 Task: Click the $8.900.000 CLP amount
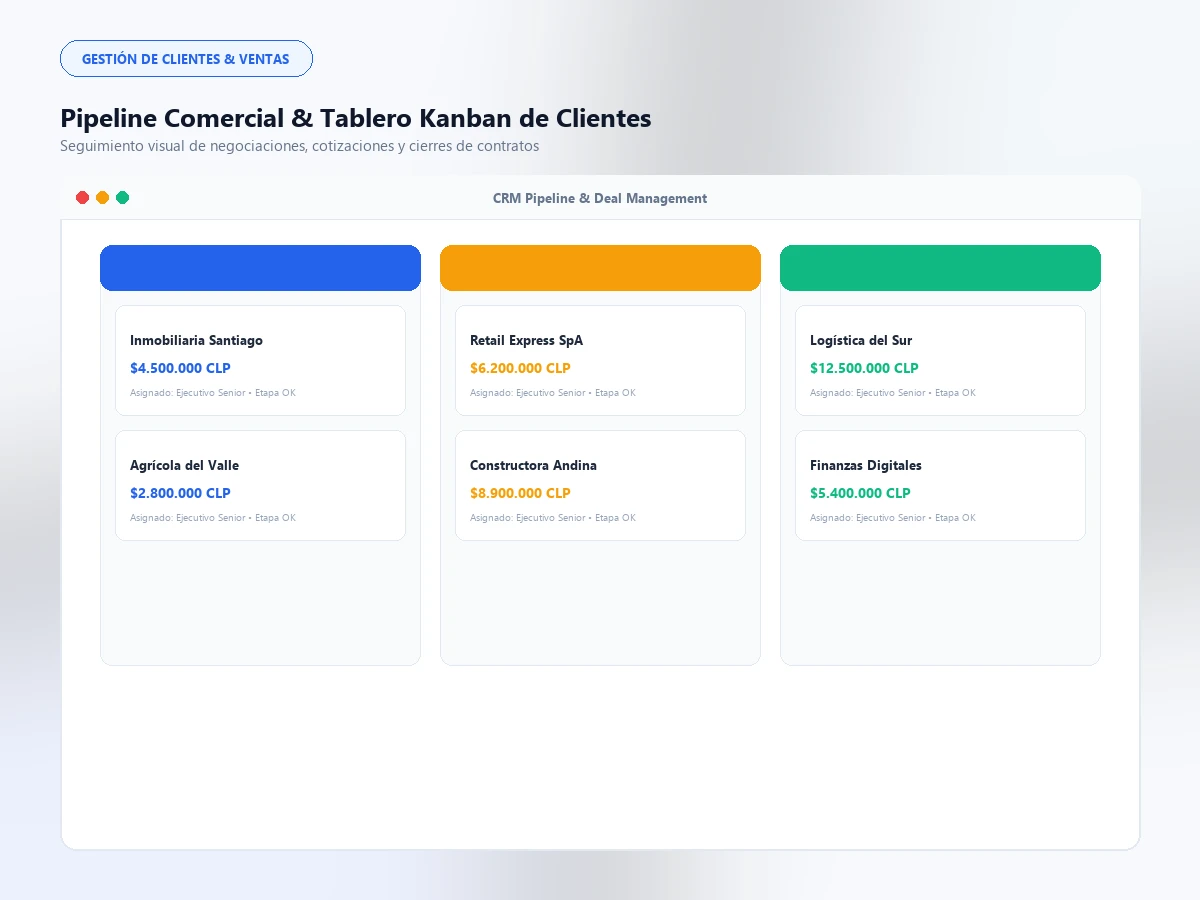coord(520,493)
